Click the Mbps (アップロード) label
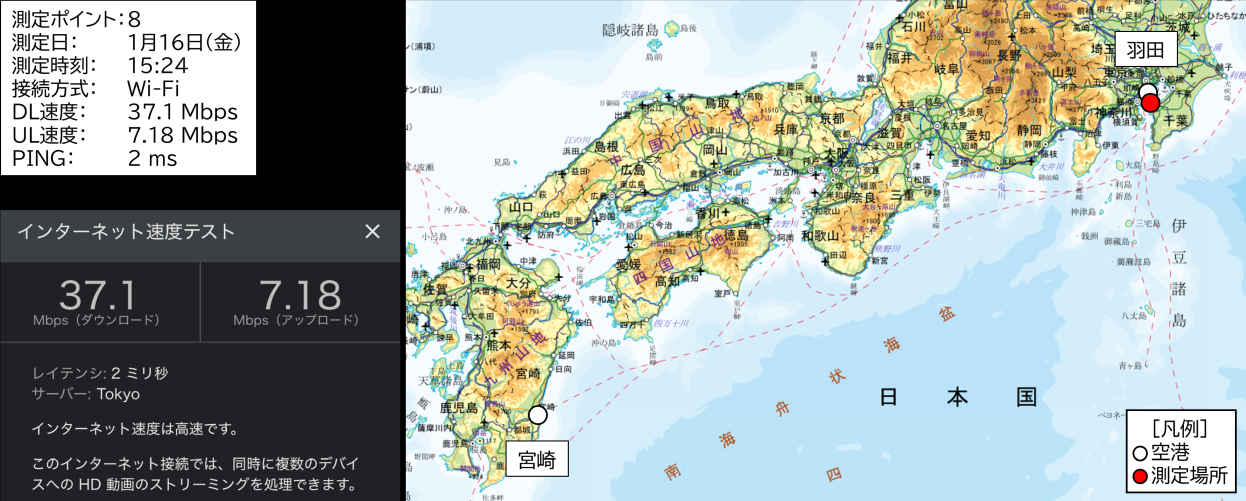1246x501 pixels. pyautogui.click(x=296, y=321)
